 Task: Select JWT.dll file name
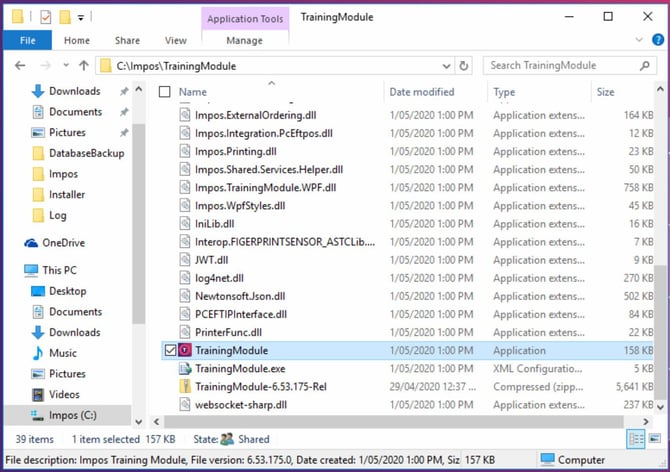(212, 260)
